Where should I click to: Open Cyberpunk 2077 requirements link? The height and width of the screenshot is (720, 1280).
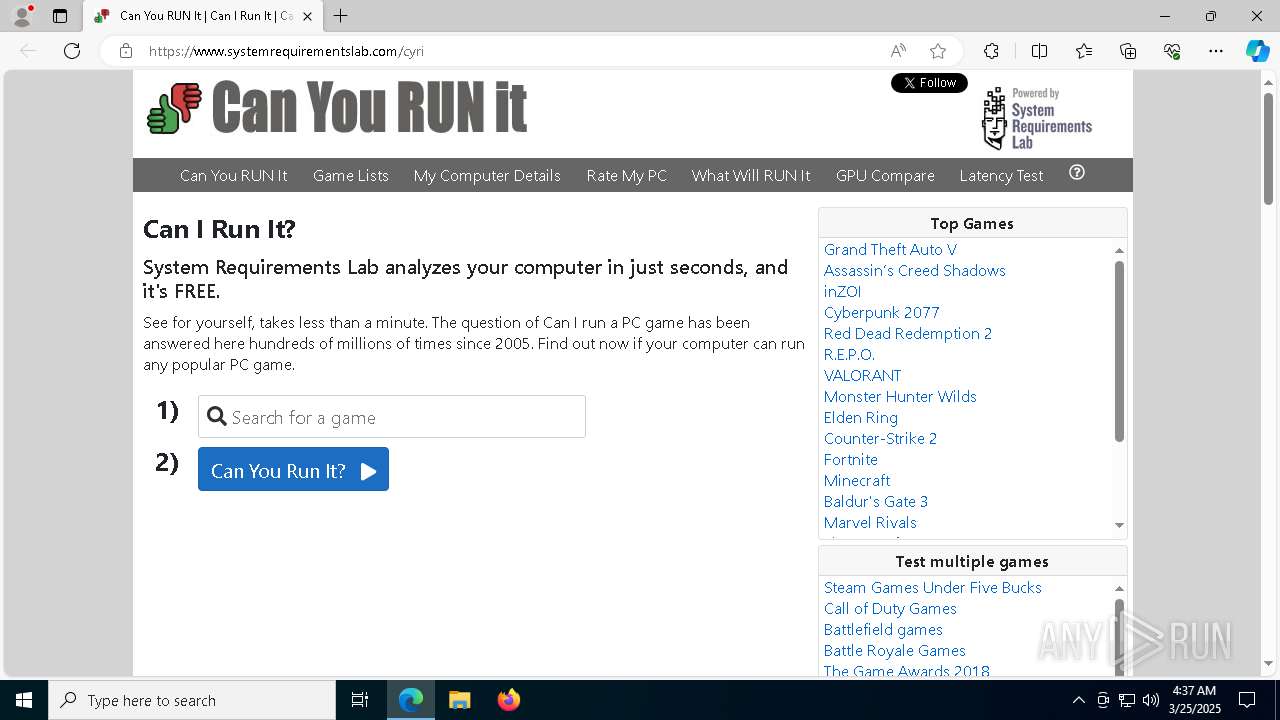pos(882,312)
